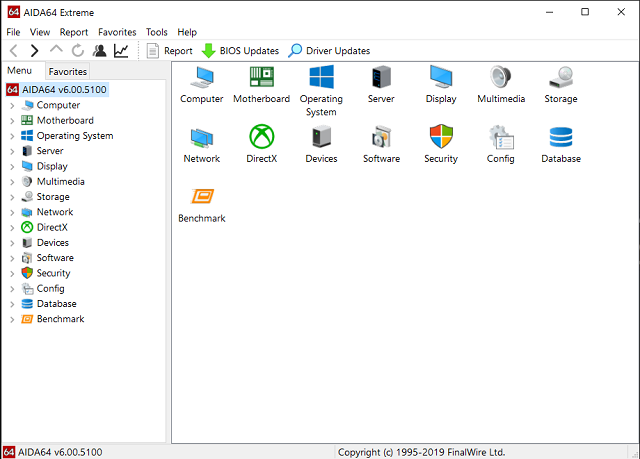Click the Forward navigation arrow
This screenshot has height=459, width=640.
(x=34, y=51)
